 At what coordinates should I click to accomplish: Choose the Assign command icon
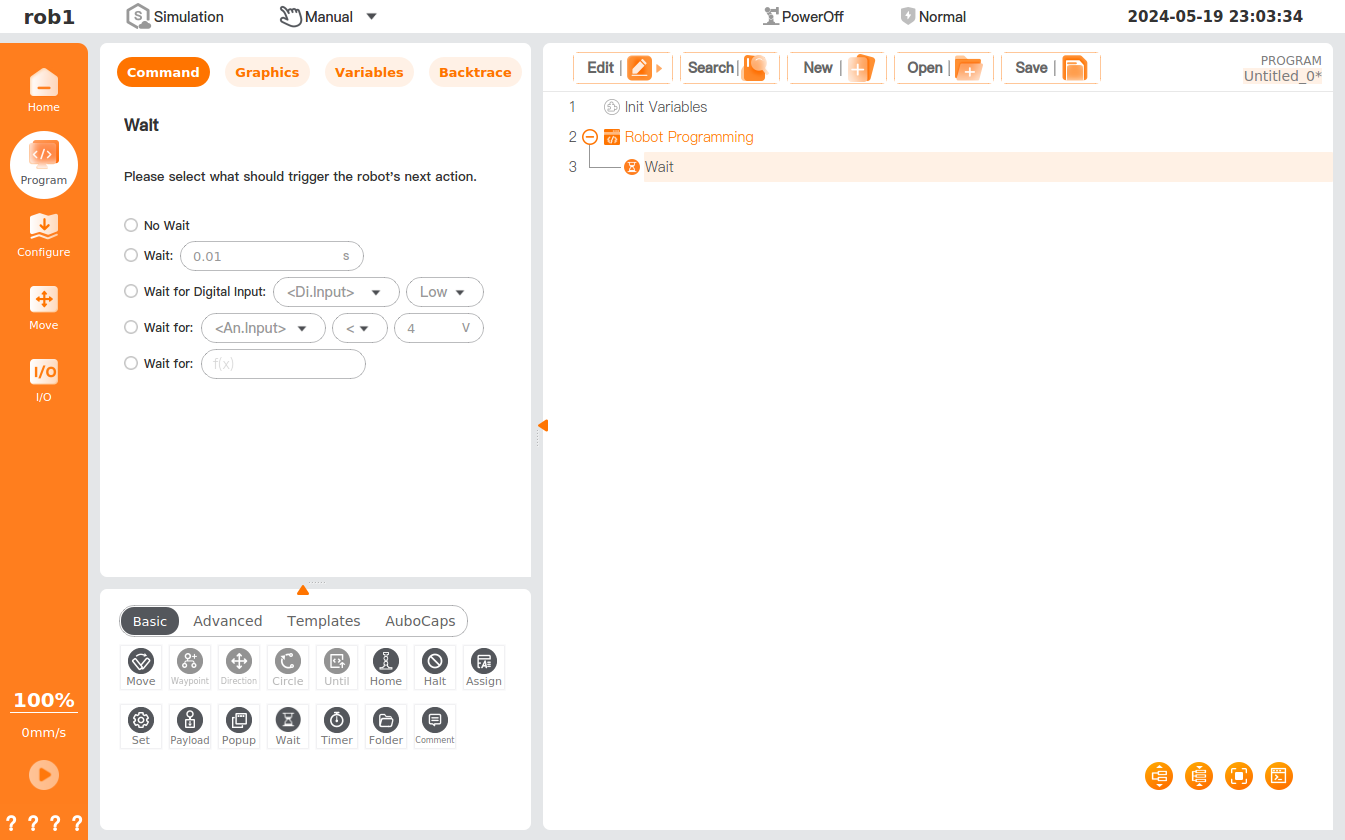(x=484, y=666)
